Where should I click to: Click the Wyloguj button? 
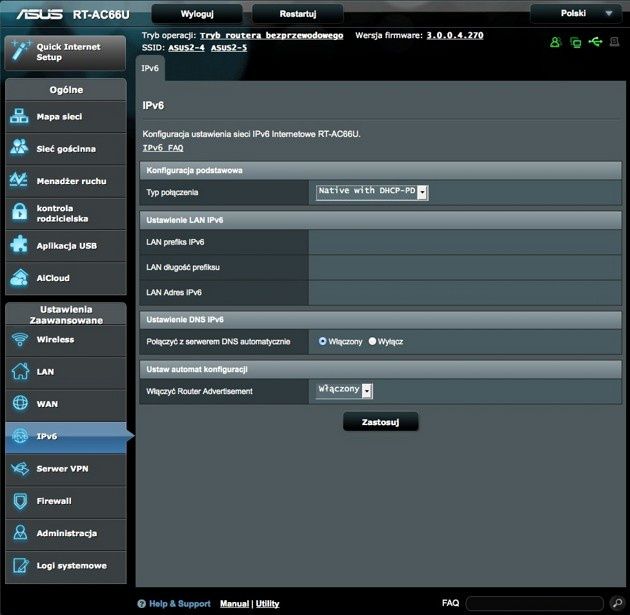coord(197,14)
